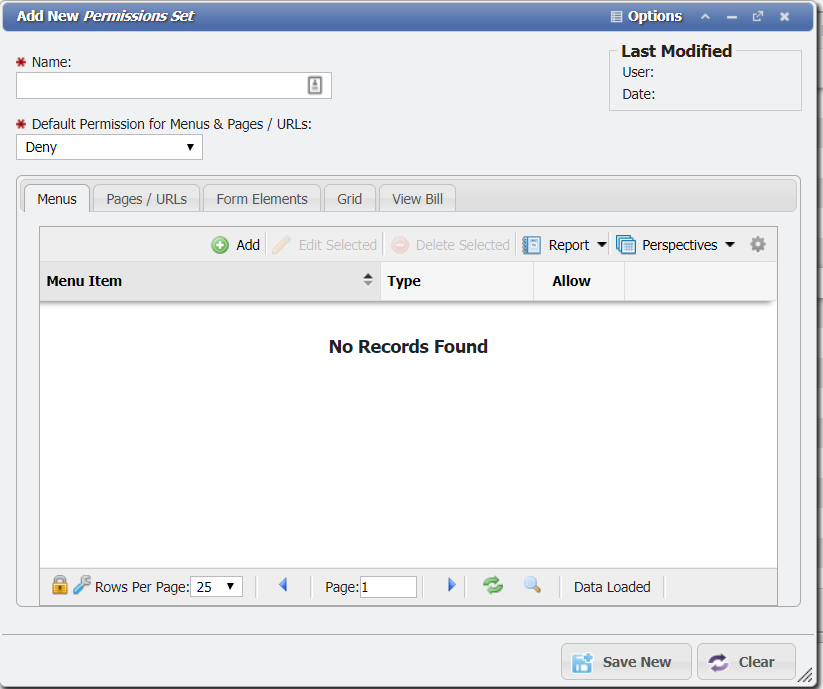Open the grid search magnifier
823x689 pixels.
(532, 586)
